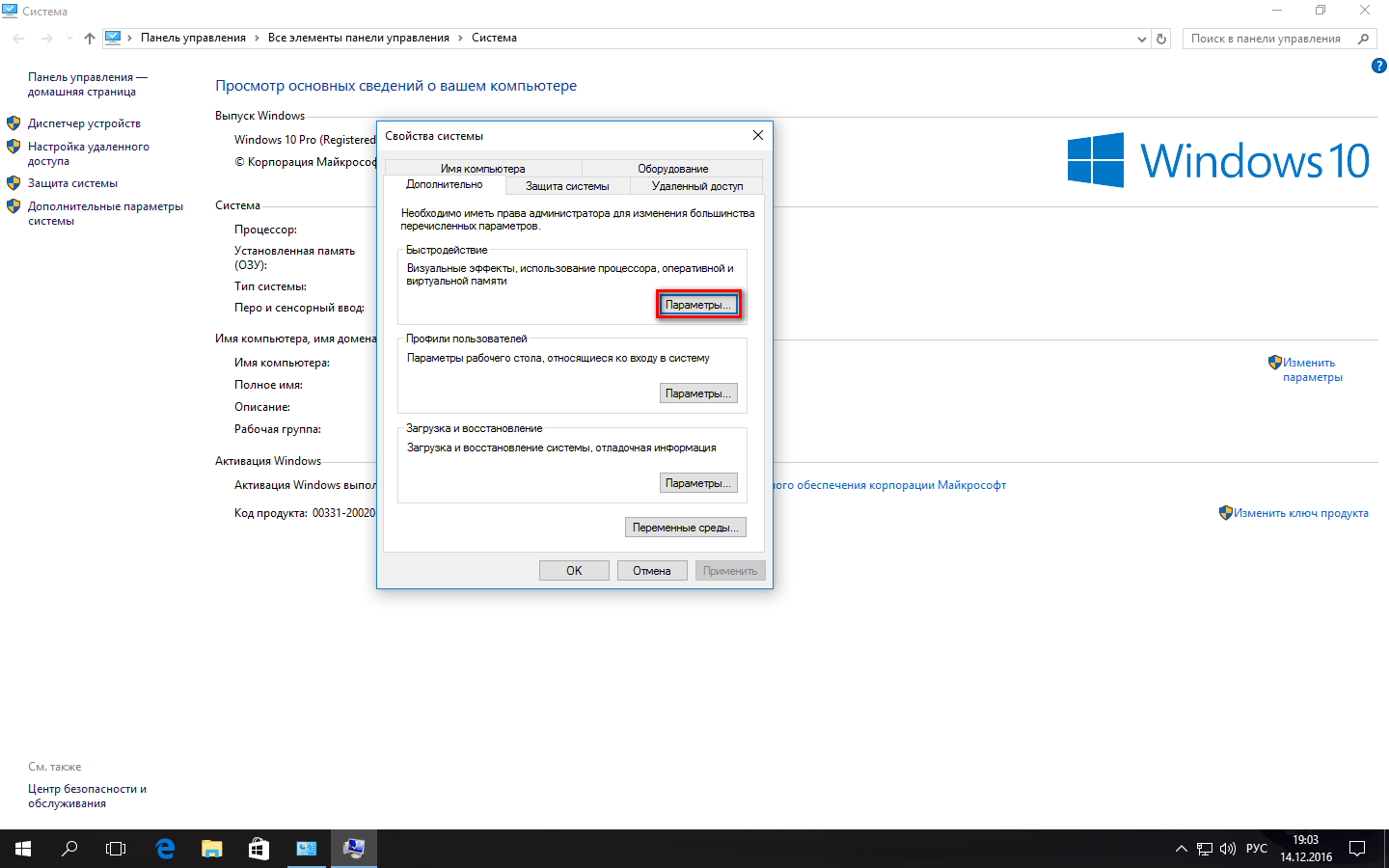Refresh the System control panel page

[x=1161, y=39]
